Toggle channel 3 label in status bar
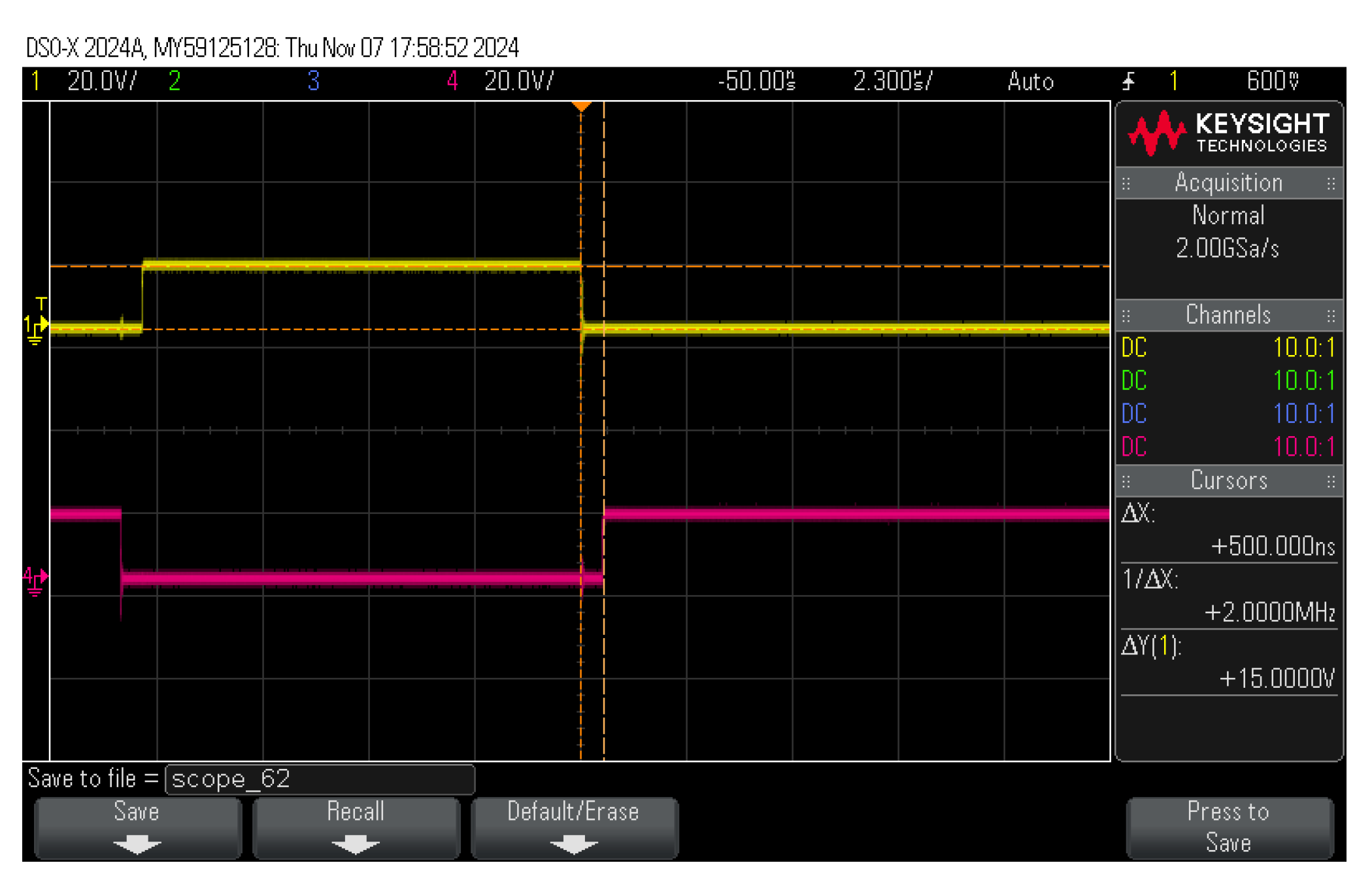 [x=314, y=82]
